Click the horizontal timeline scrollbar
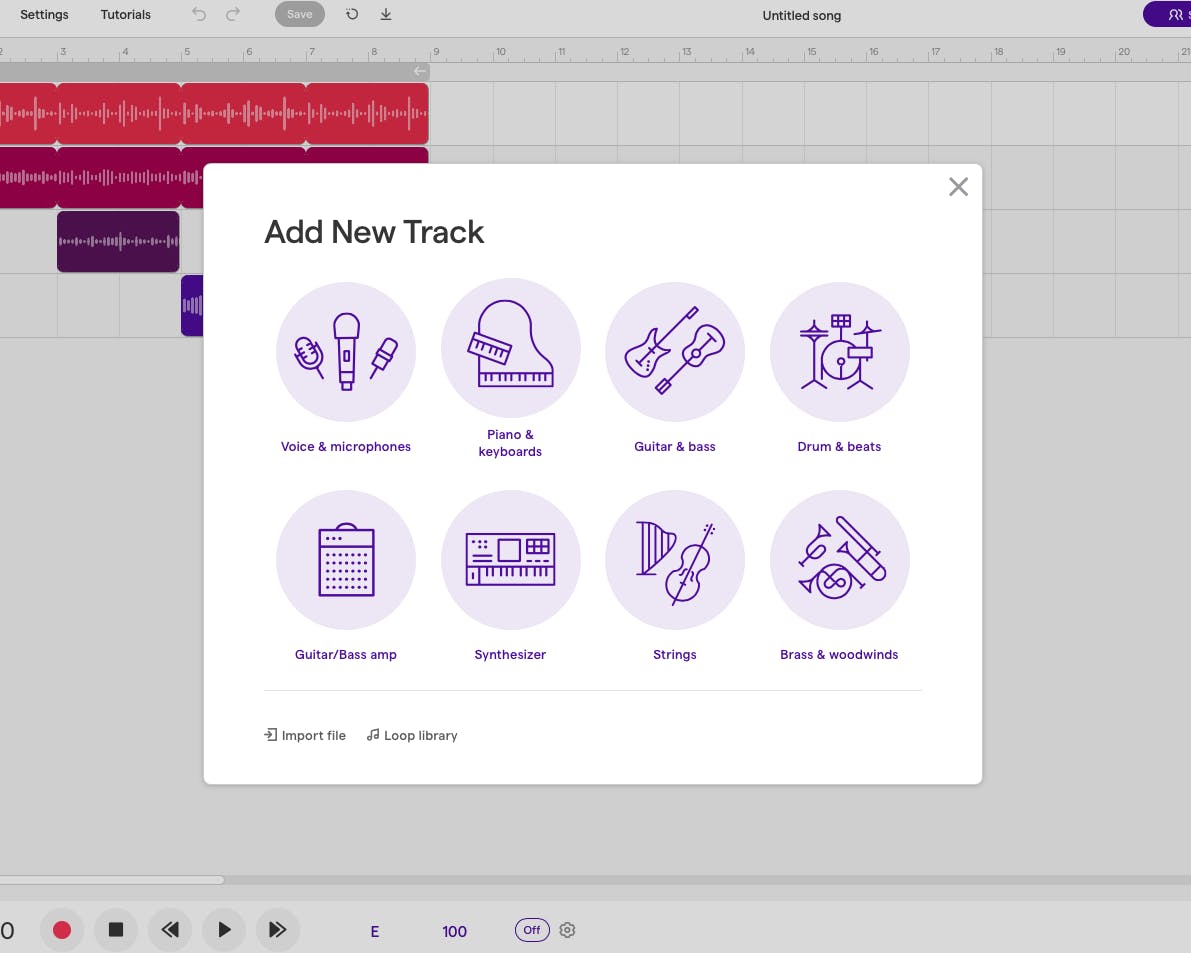This screenshot has width=1191, height=953. pyautogui.click(x=112, y=879)
